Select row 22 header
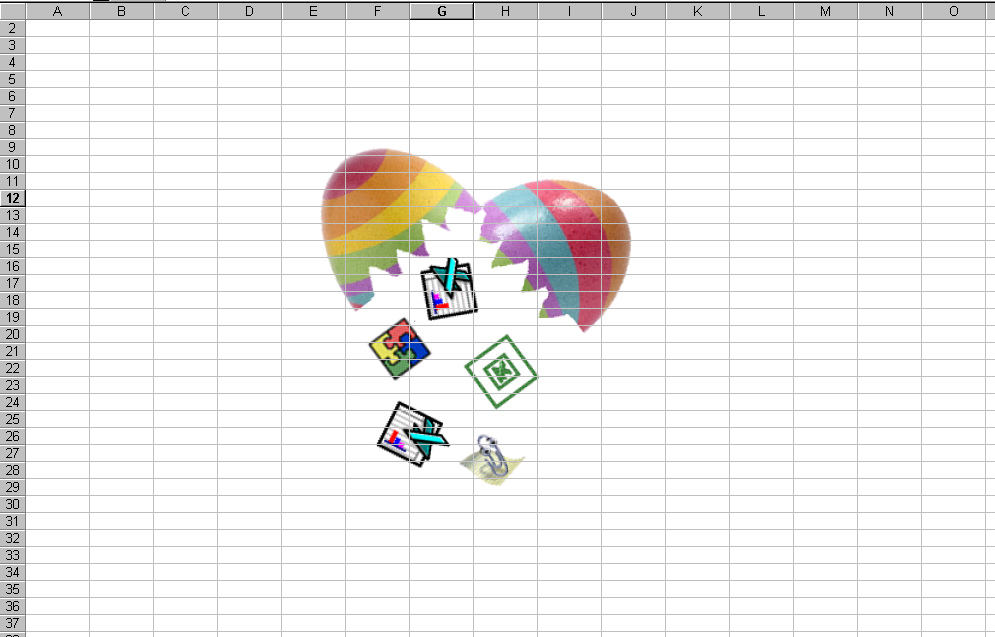This screenshot has height=637, width=995. pos(13,368)
